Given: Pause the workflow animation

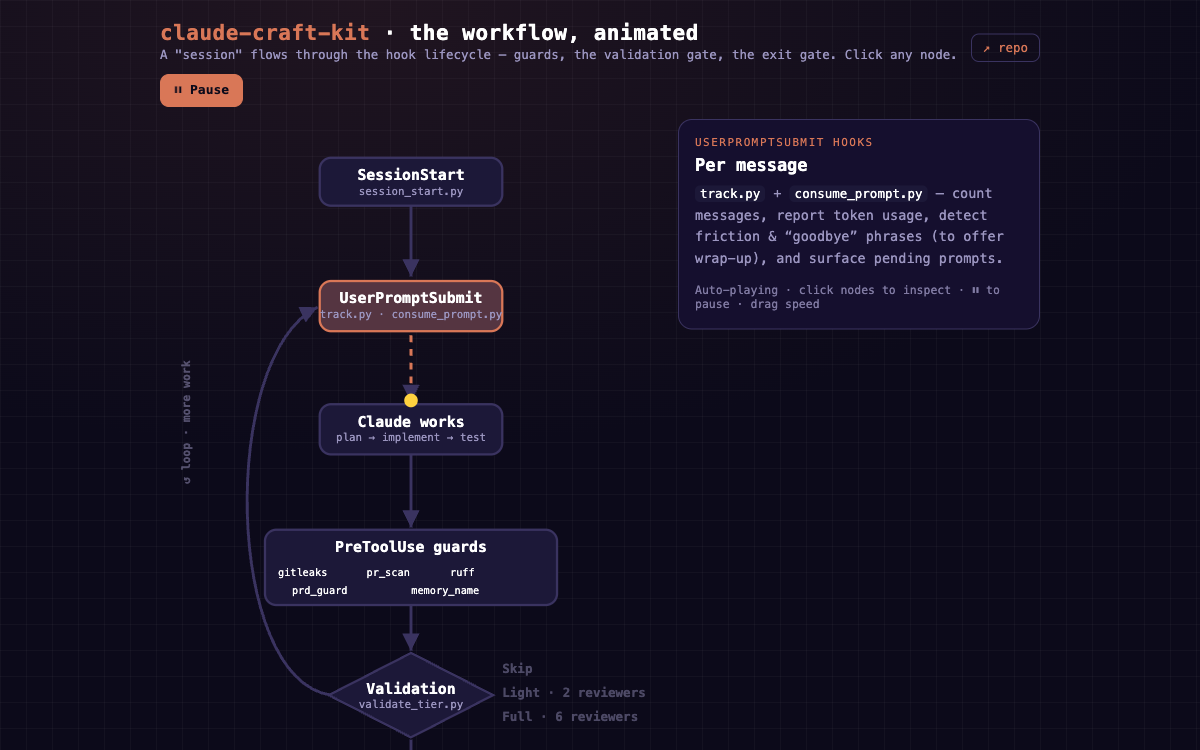Looking at the screenshot, I should pos(201,90).
